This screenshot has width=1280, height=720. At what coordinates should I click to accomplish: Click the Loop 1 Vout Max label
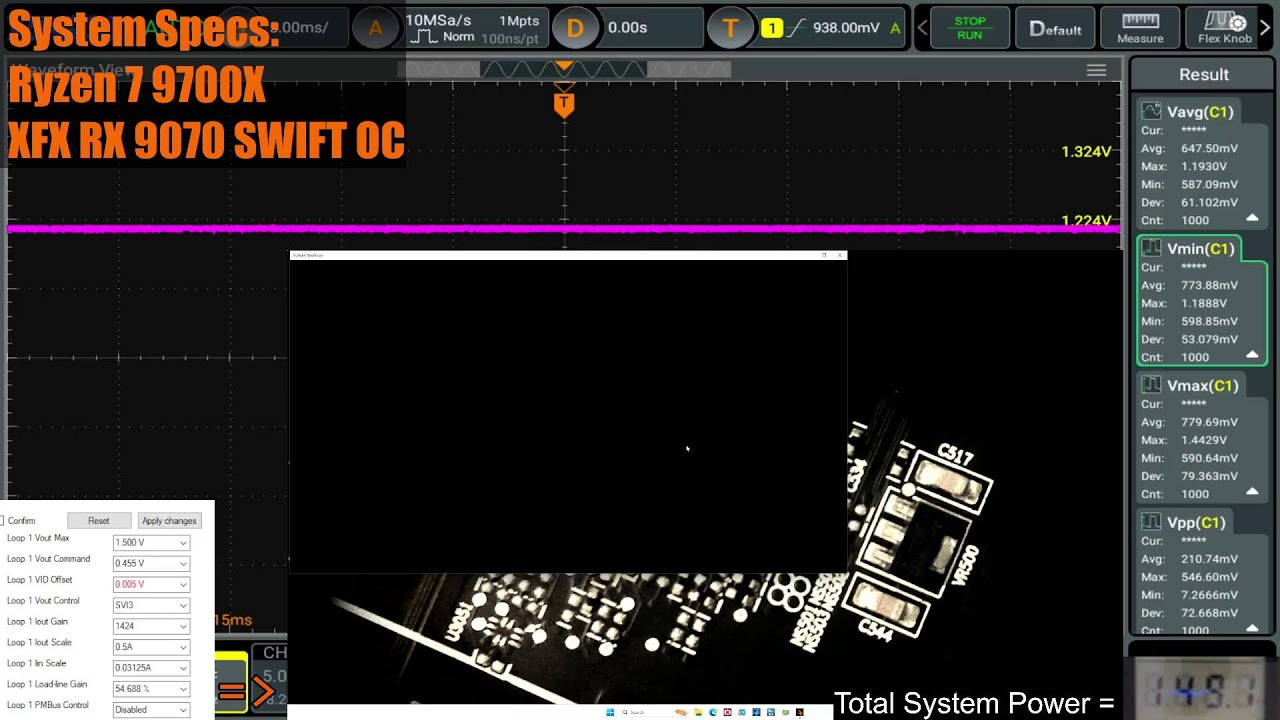38,538
